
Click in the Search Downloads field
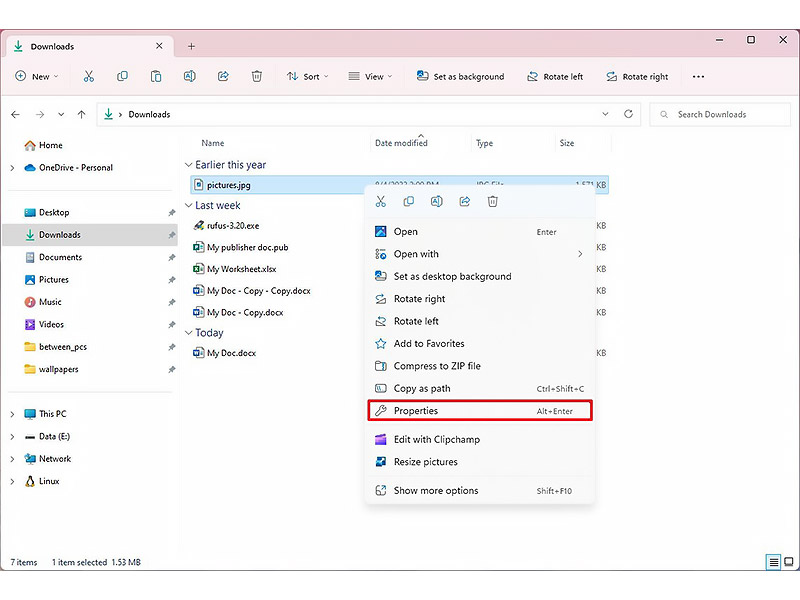[720, 114]
